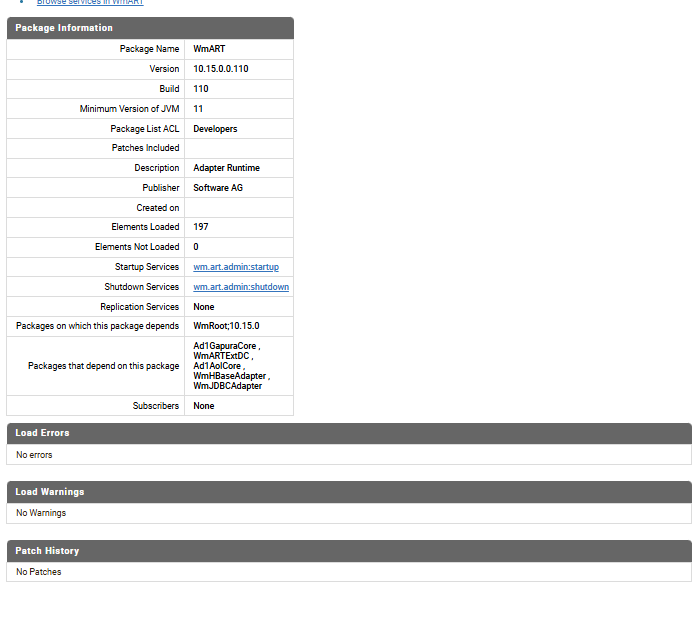
Task: Click the Minimum Version of JVM label
Action: coord(129,109)
